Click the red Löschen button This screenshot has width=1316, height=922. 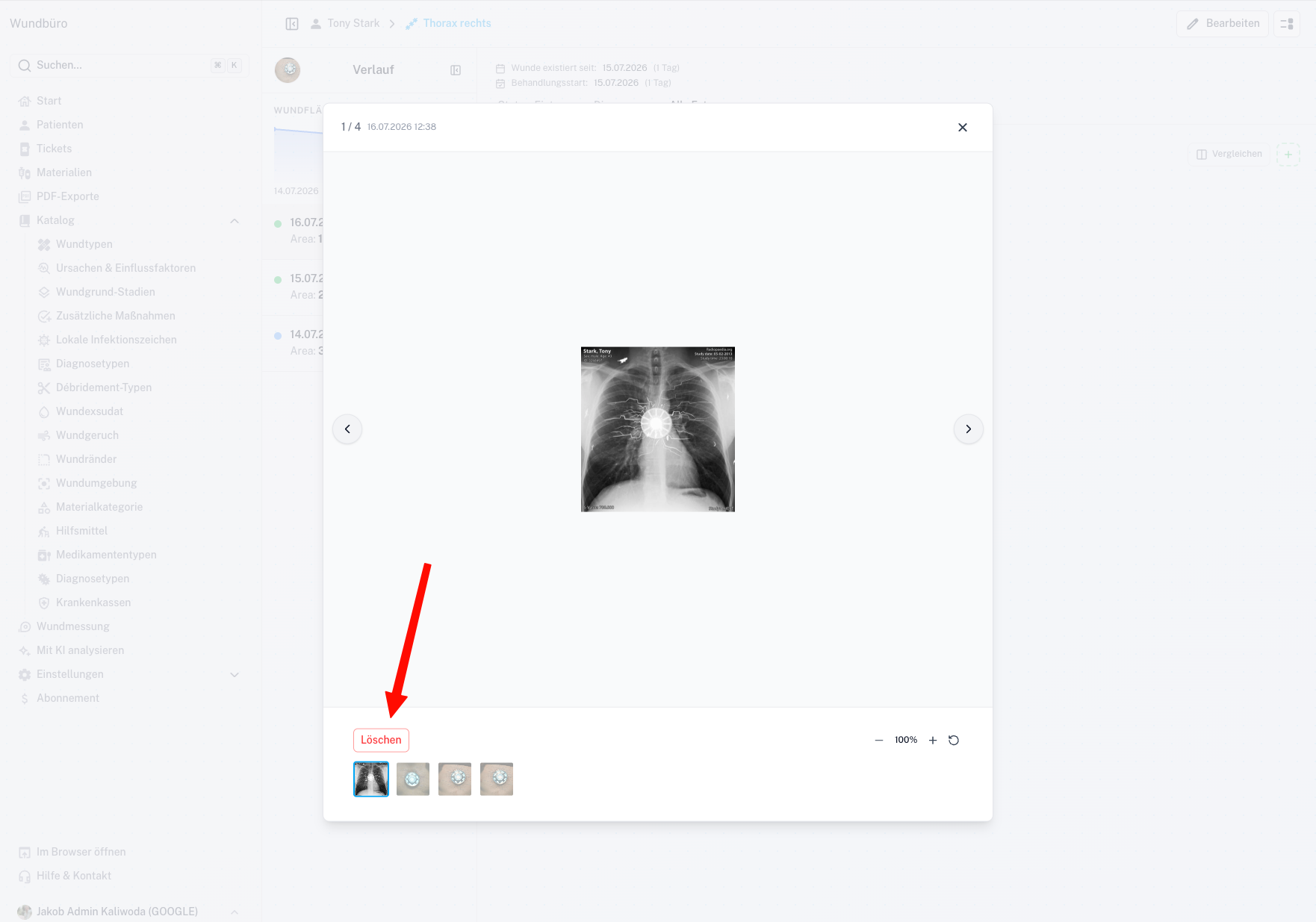click(381, 740)
